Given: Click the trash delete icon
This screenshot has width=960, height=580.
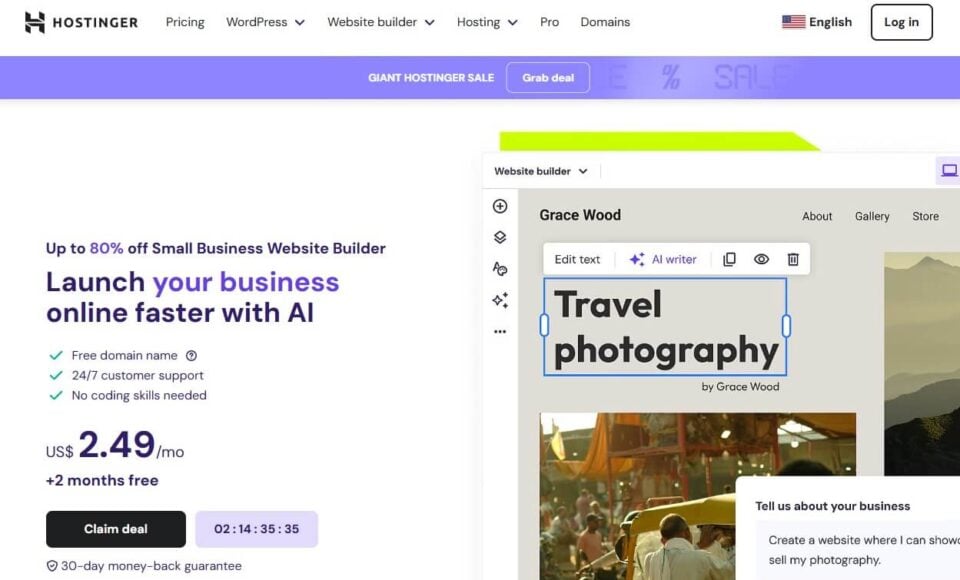Looking at the screenshot, I should pos(793,259).
